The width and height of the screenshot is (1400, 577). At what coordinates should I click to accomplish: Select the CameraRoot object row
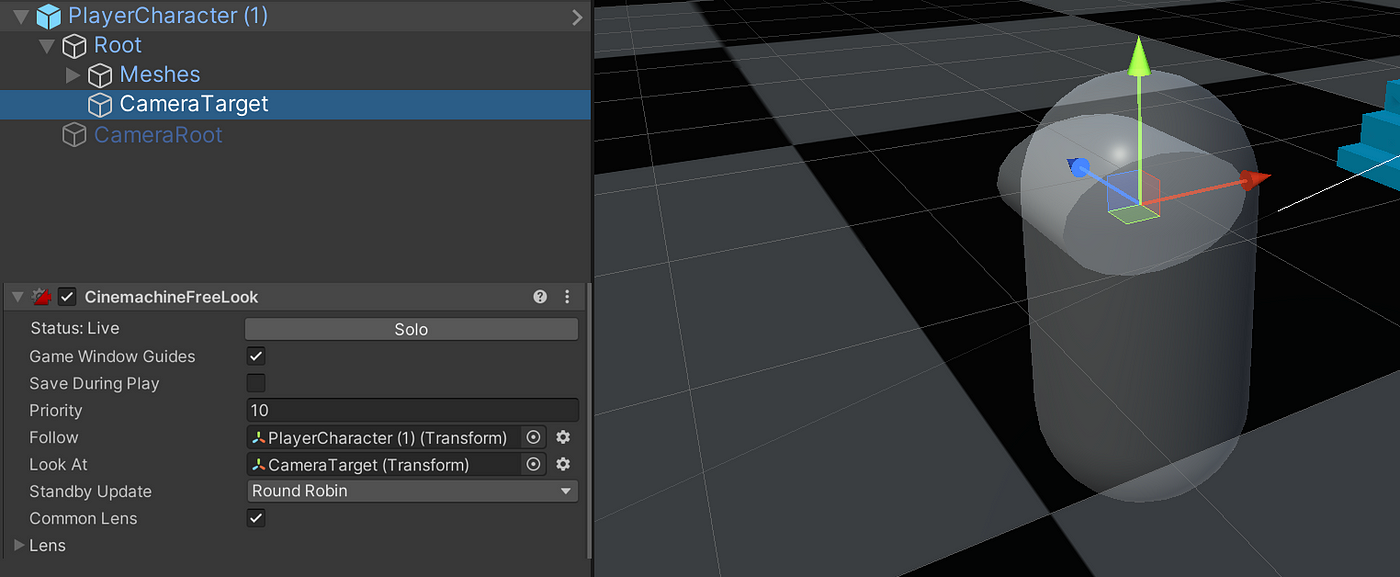[295, 134]
